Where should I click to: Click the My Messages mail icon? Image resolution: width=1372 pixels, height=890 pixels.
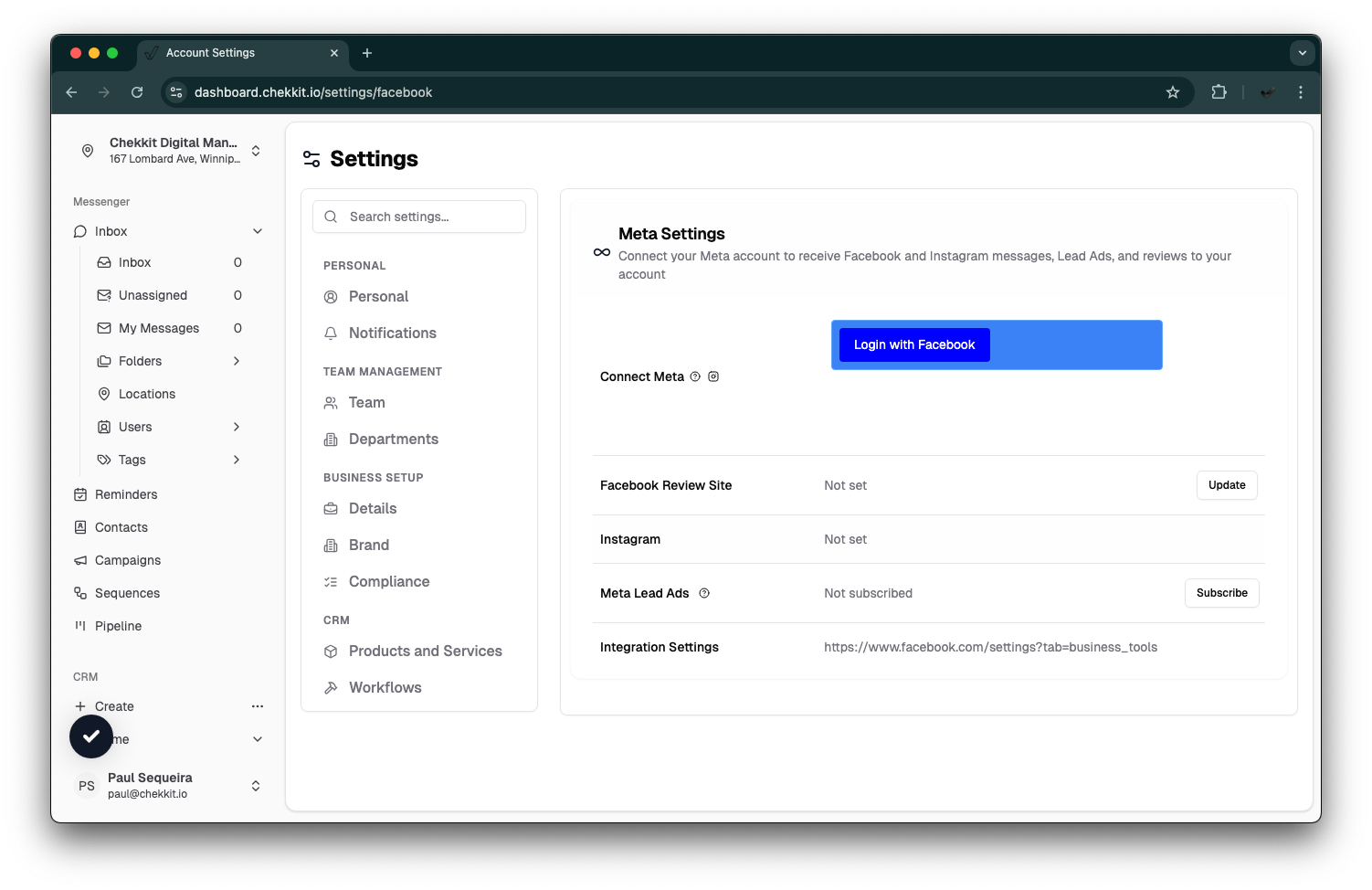pyautogui.click(x=104, y=328)
